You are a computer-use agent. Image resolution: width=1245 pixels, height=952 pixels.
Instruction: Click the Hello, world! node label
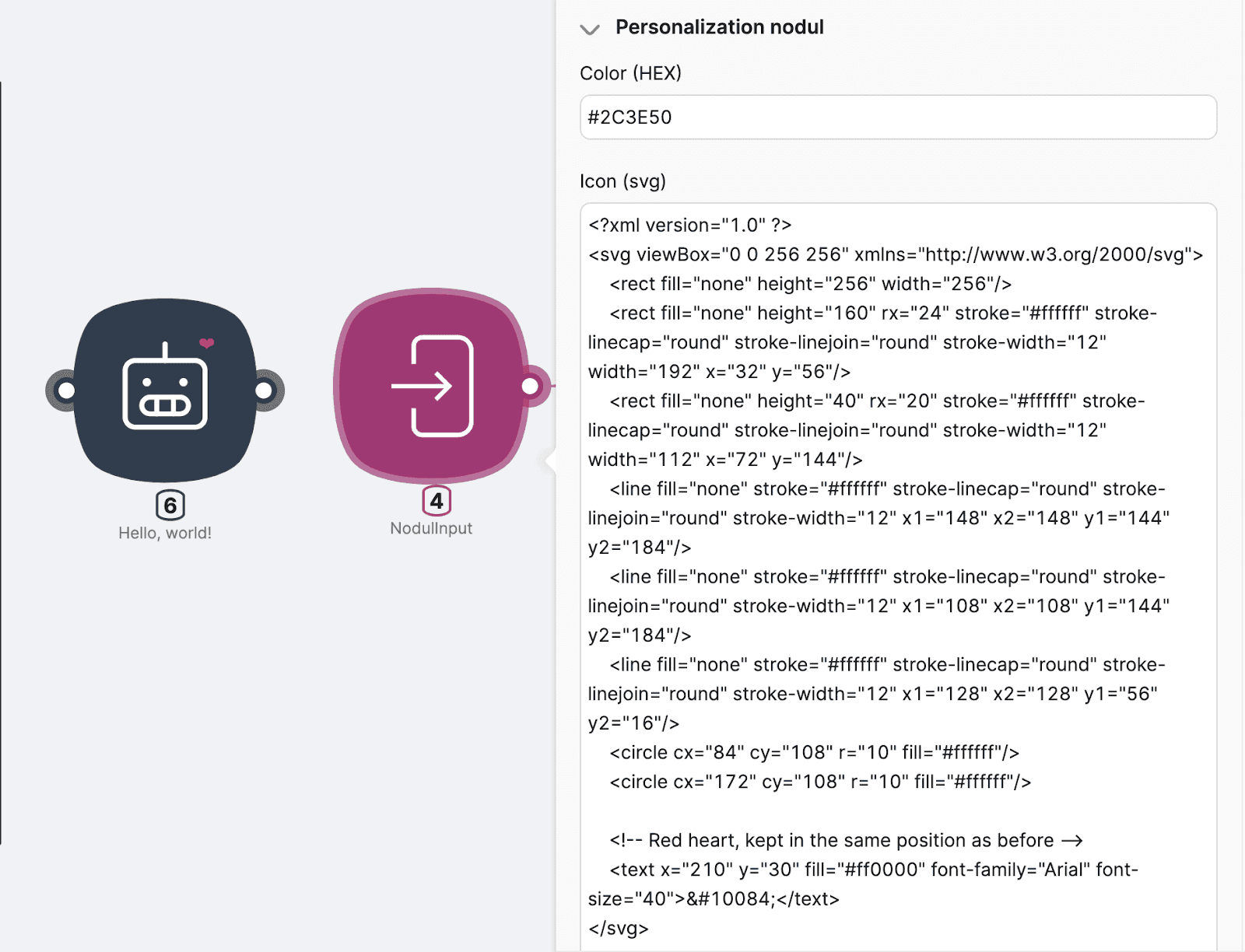(x=165, y=534)
